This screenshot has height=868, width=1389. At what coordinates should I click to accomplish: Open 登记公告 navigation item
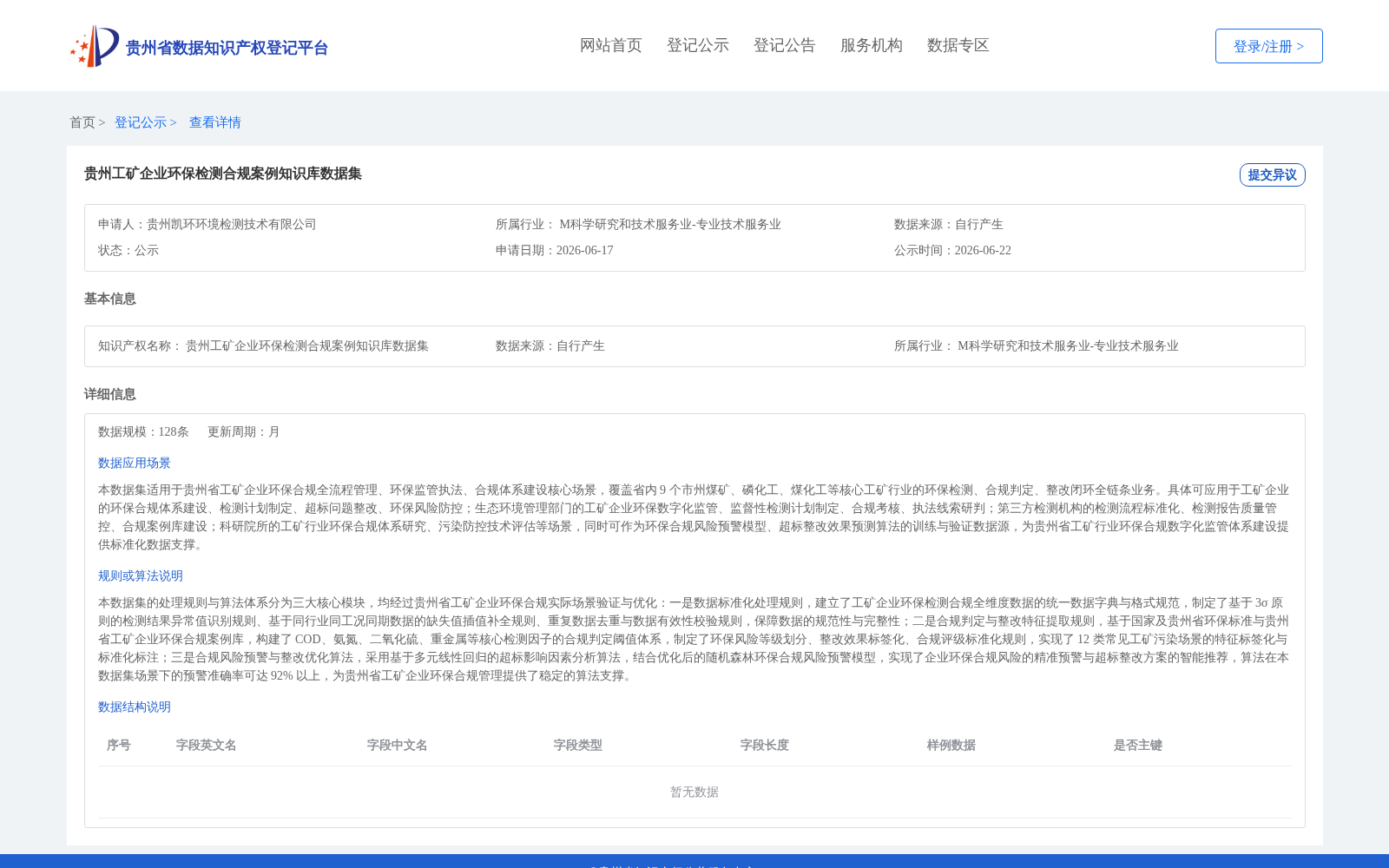(x=785, y=45)
